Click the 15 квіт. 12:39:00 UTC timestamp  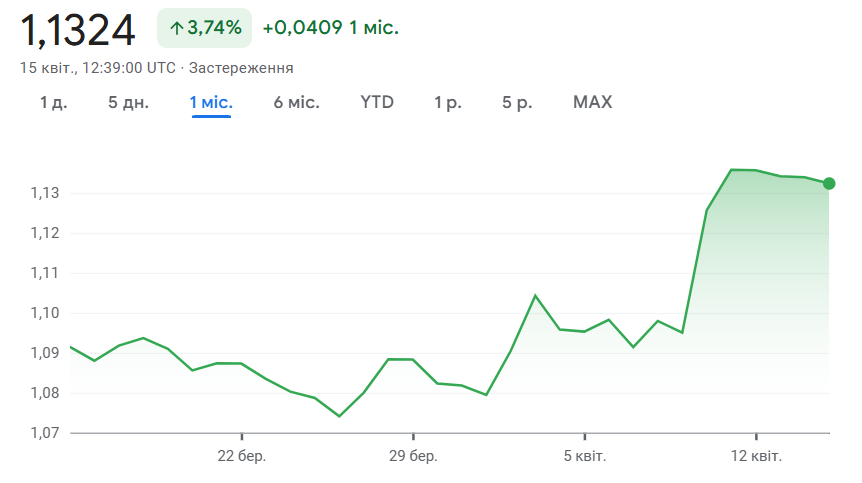[x=98, y=68]
